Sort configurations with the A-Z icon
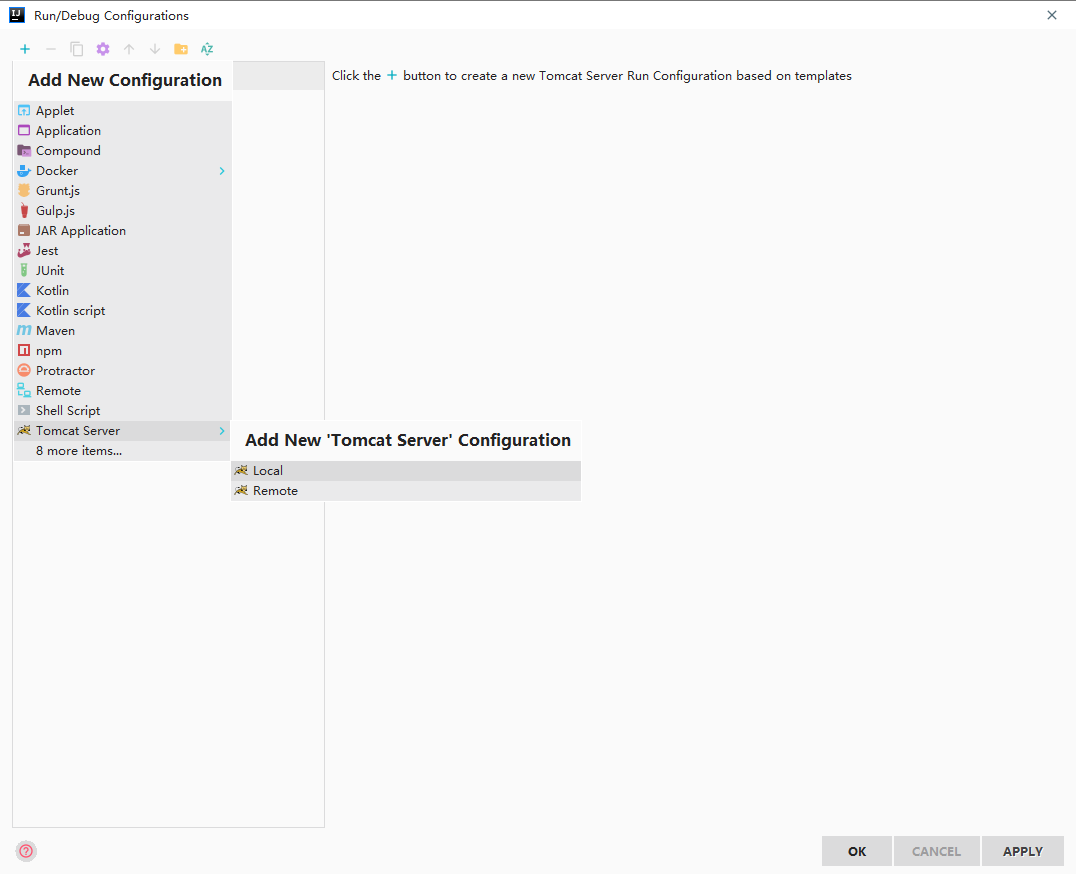Image resolution: width=1076 pixels, height=874 pixels. click(207, 49)
